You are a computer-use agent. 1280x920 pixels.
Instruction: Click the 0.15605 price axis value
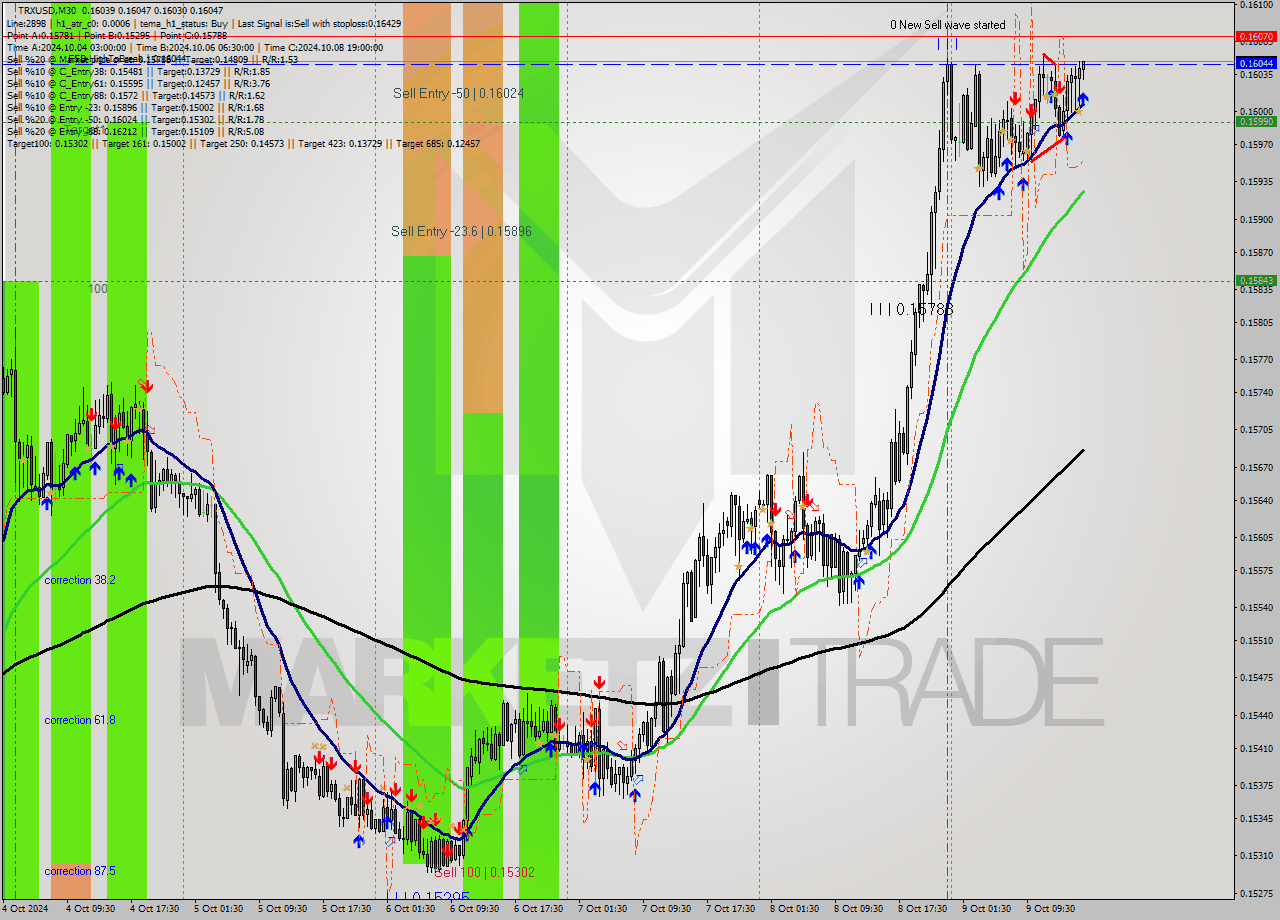[x=1256, y=537]
